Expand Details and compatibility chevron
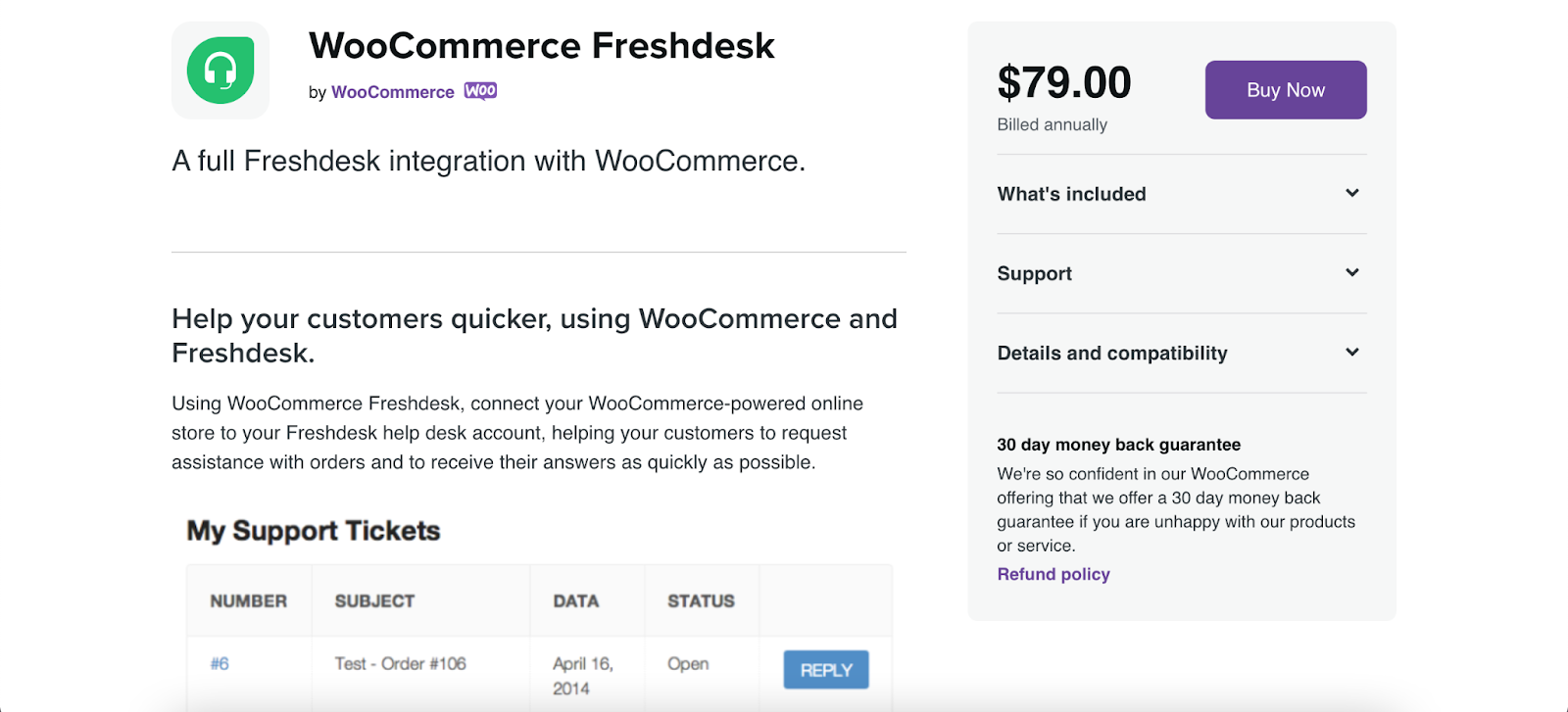The width and height of the screenshot is (1568, 712). (x=1352, y=352)
